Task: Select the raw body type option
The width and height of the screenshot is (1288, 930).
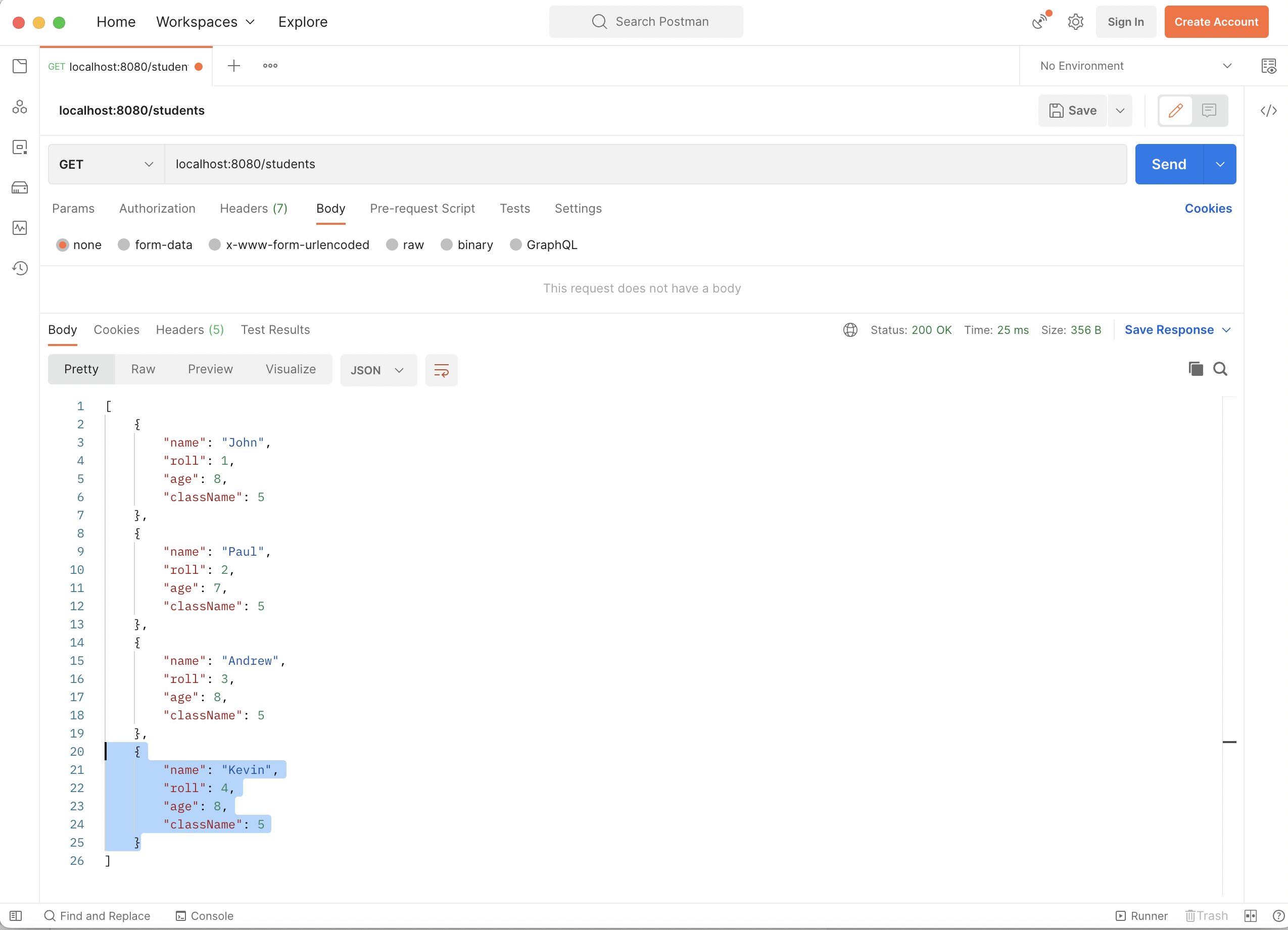Action: pyautogui.click(x=405, y=244)
